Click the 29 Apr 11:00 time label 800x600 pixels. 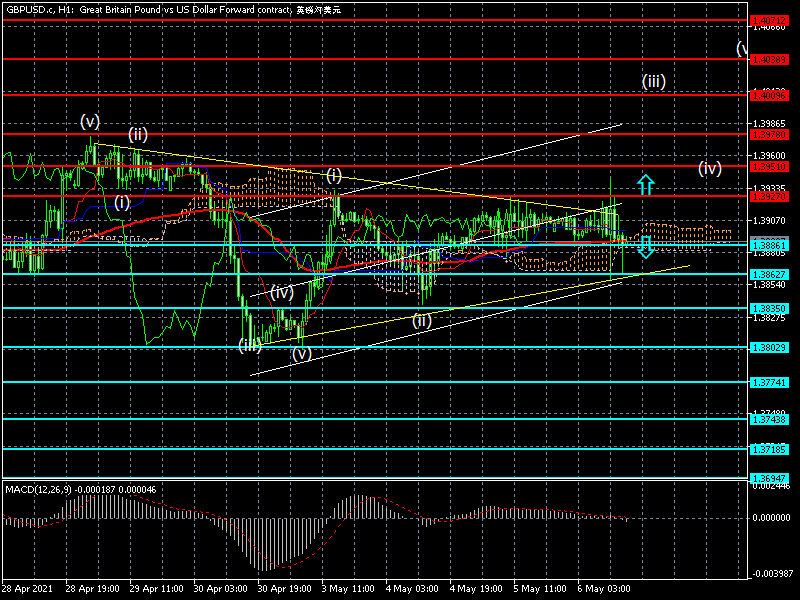(157, 589)
